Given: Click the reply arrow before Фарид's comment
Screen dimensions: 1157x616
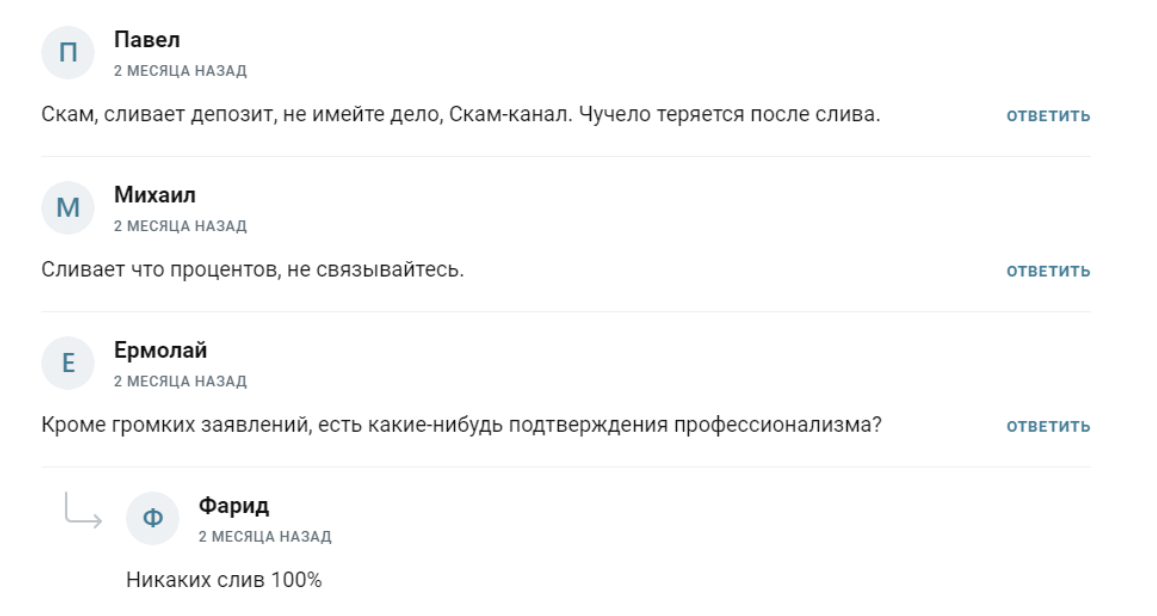Looking at the screenshot, I should coord(84,511).
